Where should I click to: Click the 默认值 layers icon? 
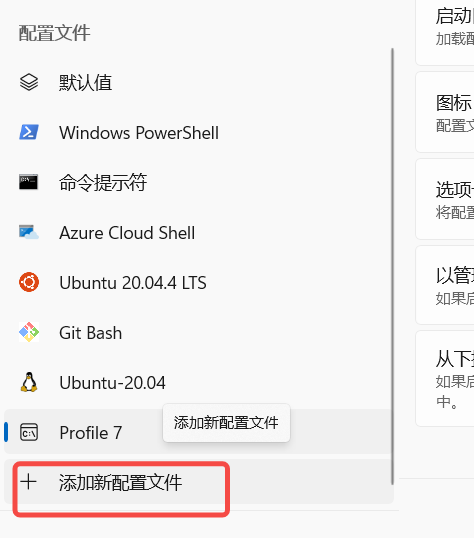[29, 82]
